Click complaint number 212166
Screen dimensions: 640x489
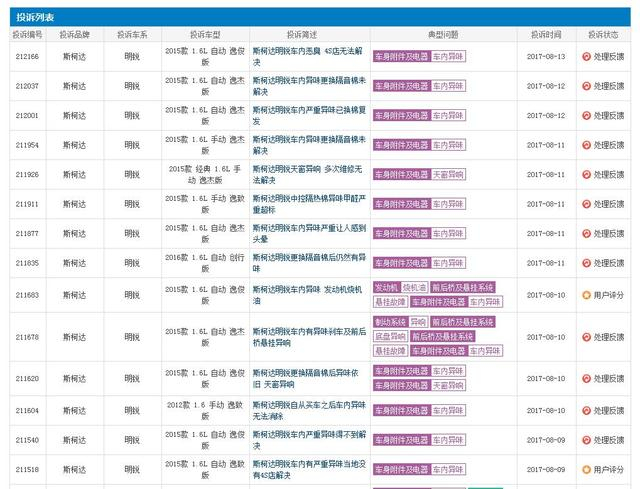coord(27,57)
